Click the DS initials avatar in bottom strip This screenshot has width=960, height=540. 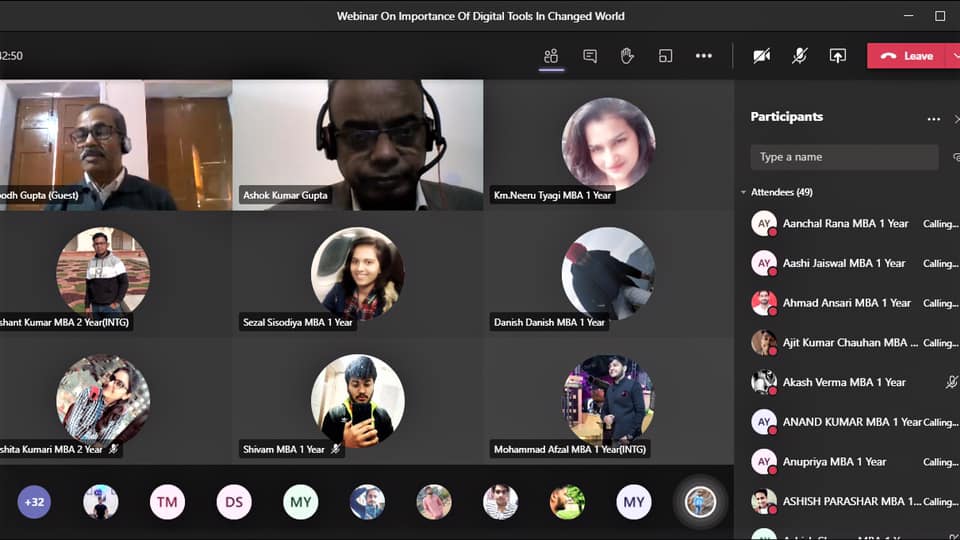click(234, 502)
